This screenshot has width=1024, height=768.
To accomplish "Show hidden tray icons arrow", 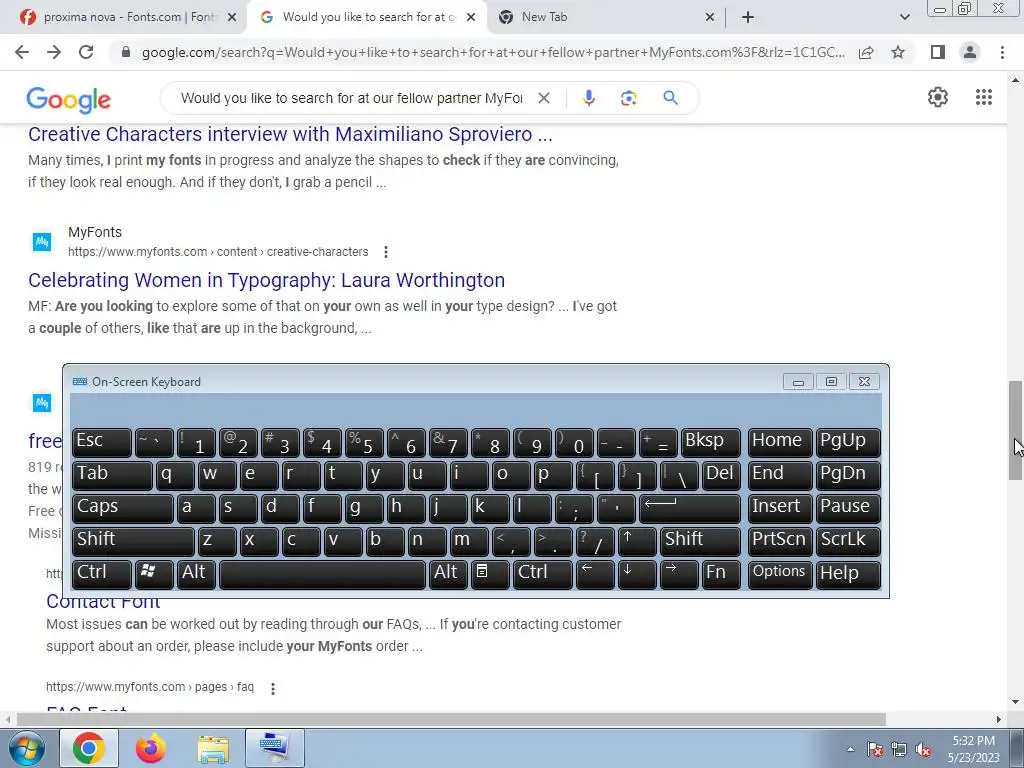I will coord(850,750).
